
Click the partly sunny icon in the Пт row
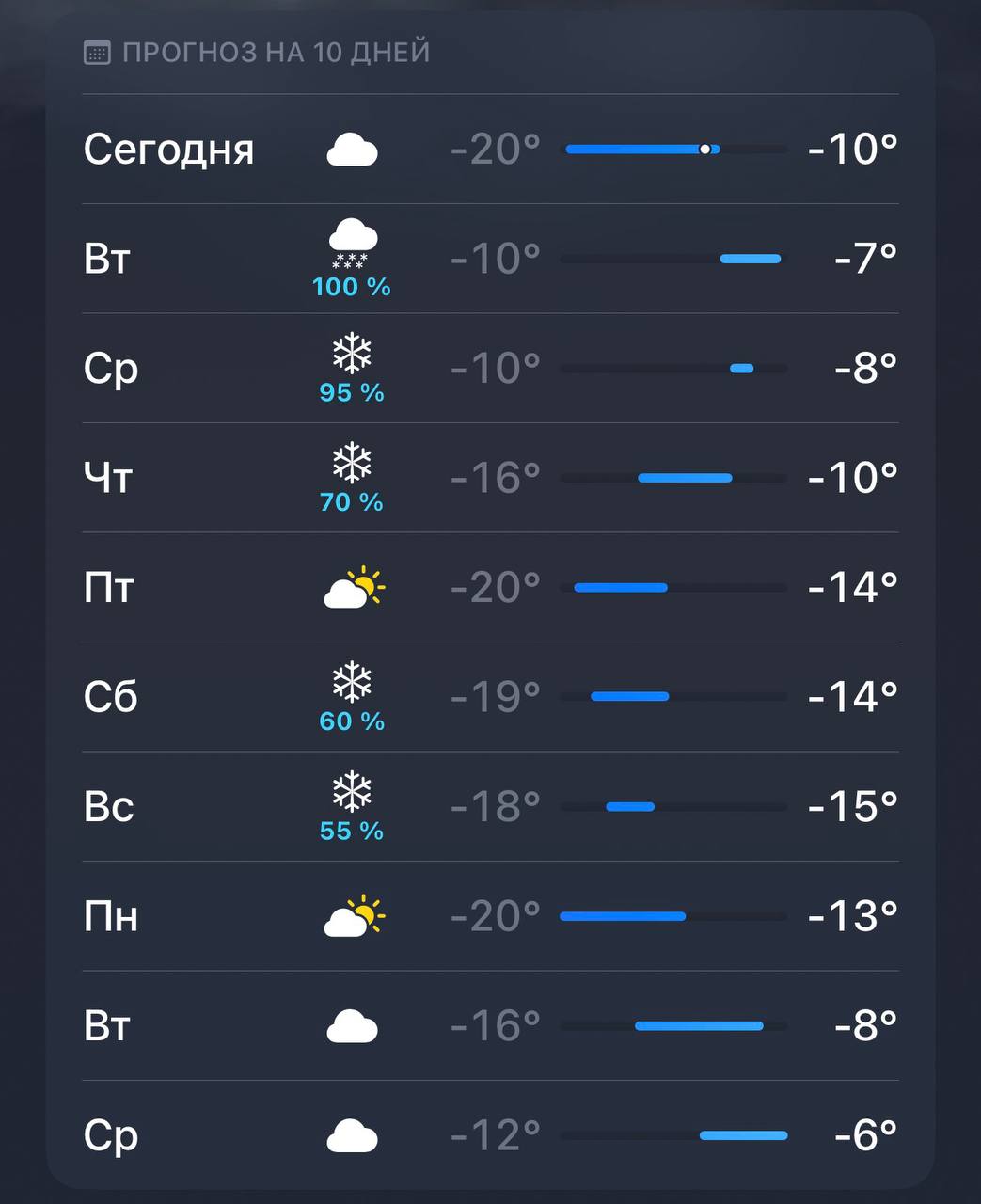354,588
